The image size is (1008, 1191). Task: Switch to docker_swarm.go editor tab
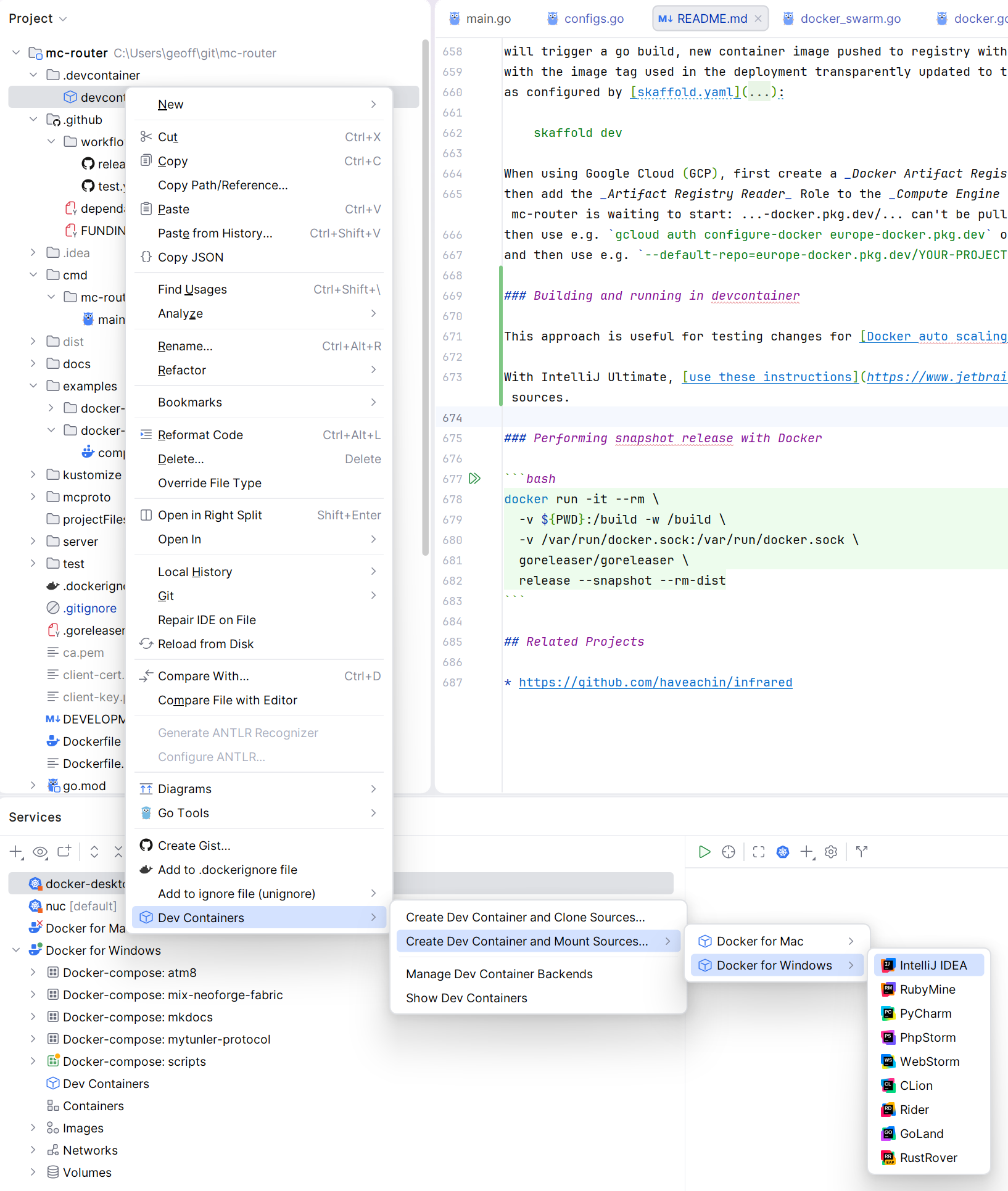842,19
